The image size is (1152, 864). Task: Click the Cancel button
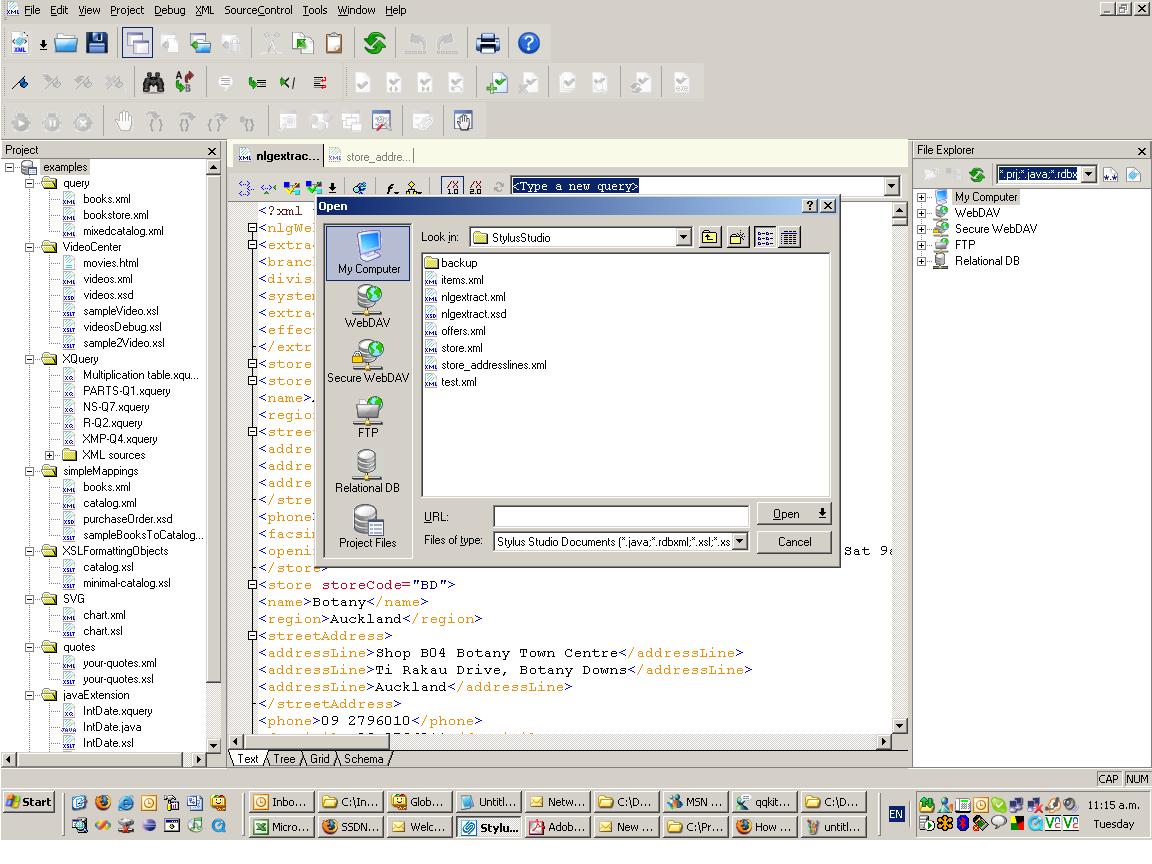click(x=795, y=542)
